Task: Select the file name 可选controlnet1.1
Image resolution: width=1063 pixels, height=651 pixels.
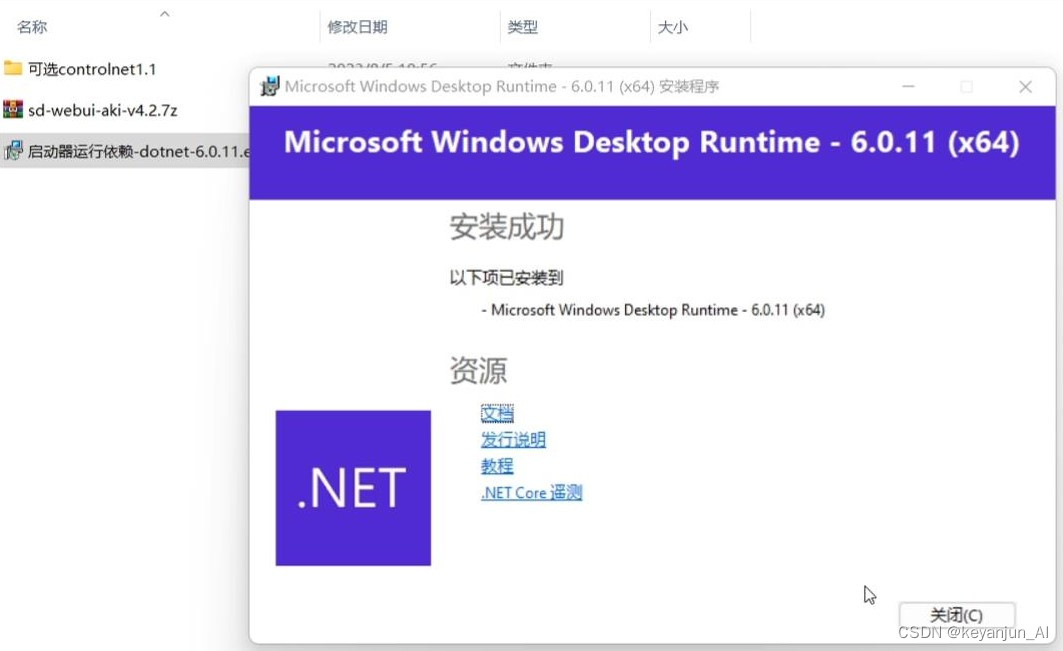Action: (x=92, y=69)
